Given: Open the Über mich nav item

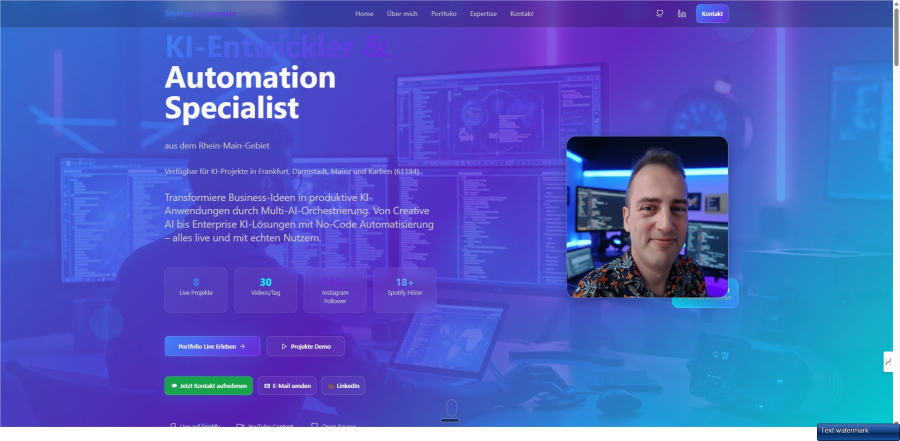Looking at the screenshot, I should (x=402, y=14).
